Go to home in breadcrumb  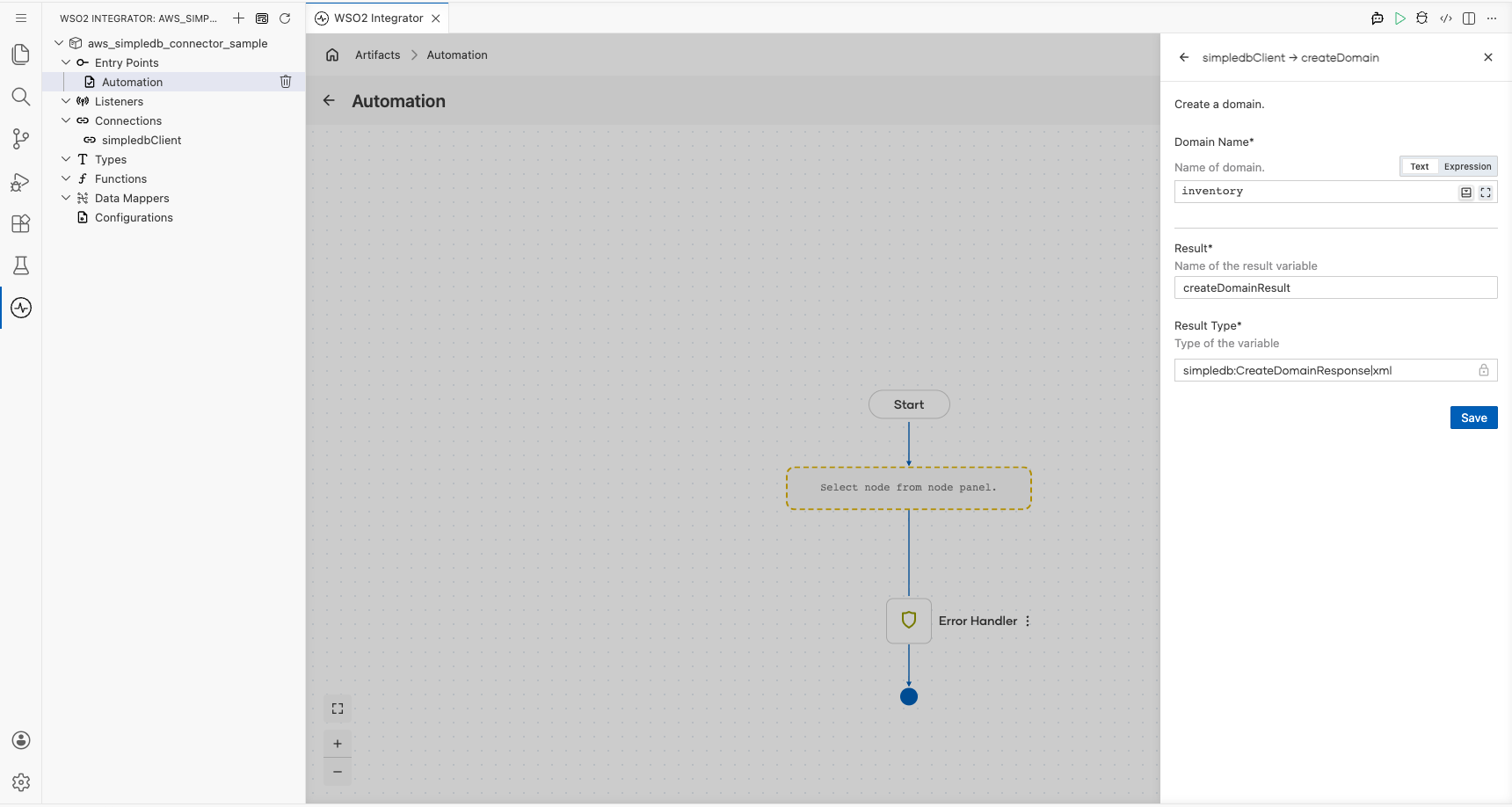pos(332,55)
